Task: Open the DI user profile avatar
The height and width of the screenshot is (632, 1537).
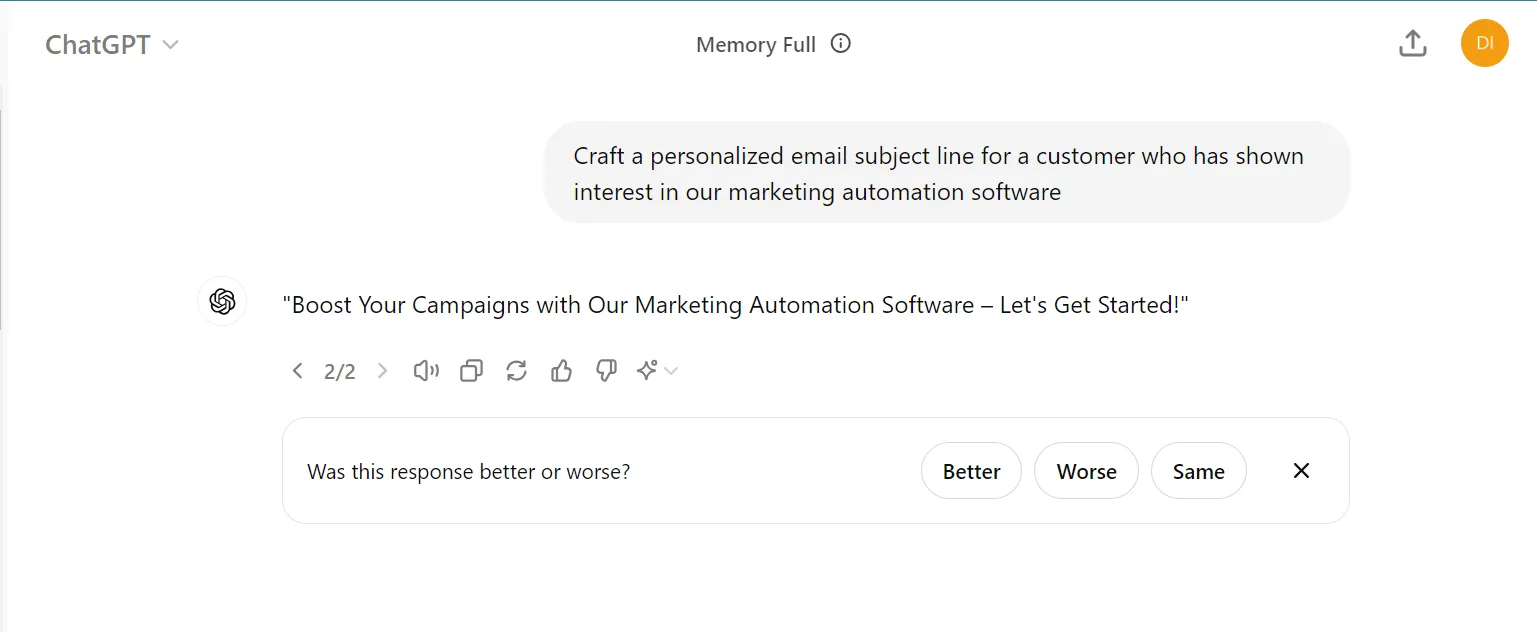Action: (x=1484, y=44)
